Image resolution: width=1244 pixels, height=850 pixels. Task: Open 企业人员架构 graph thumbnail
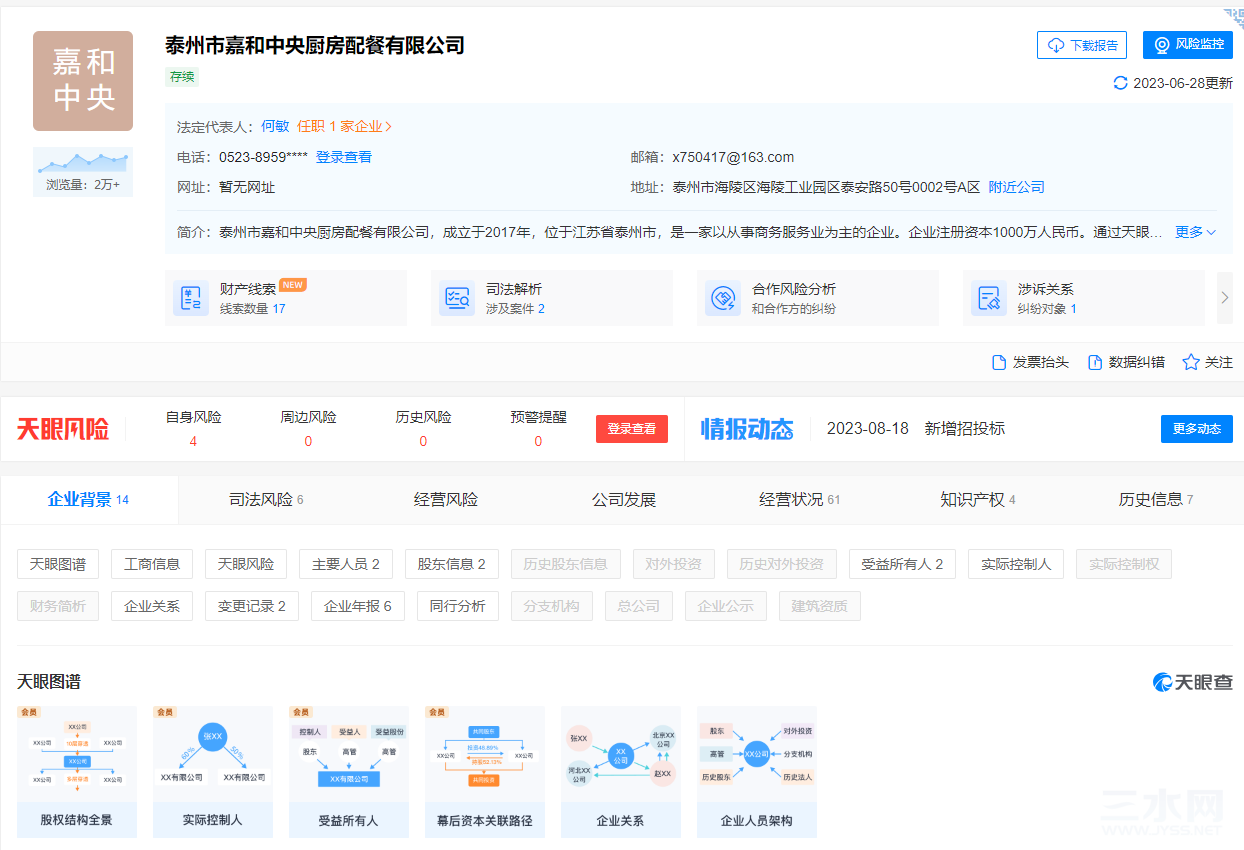click(757, 772)
